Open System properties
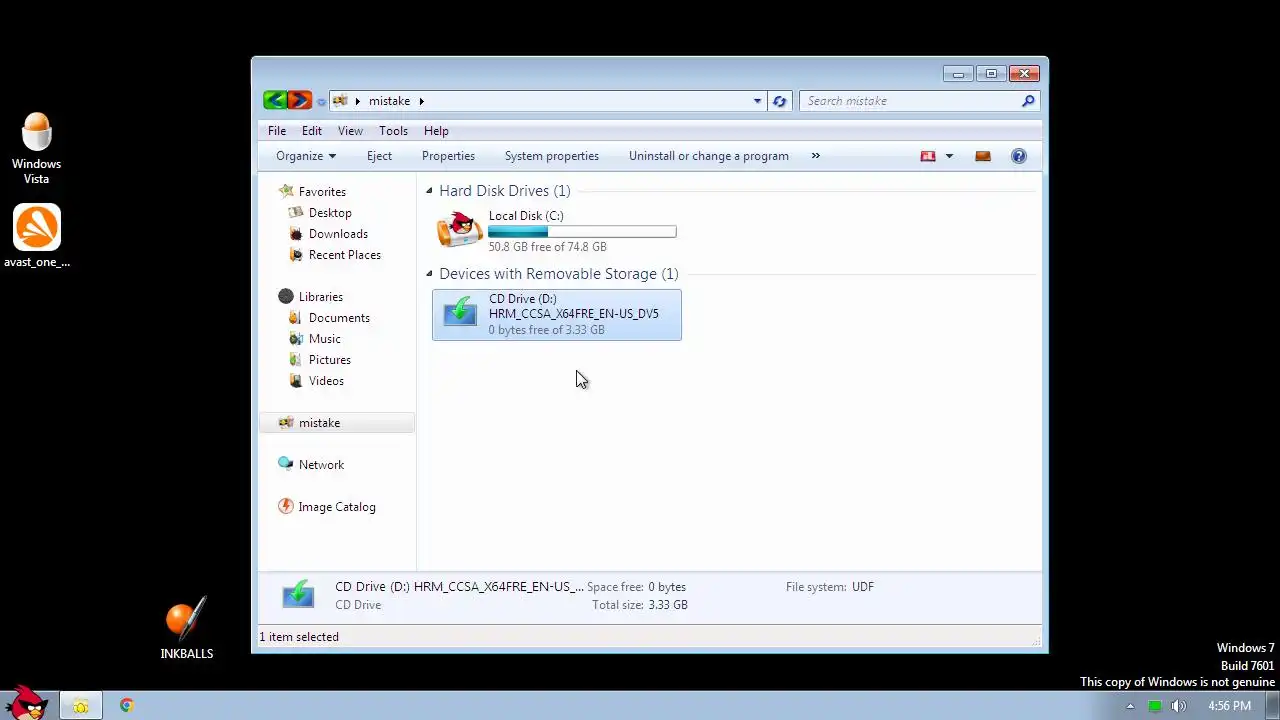1280x720 pixels. [552, 156]
